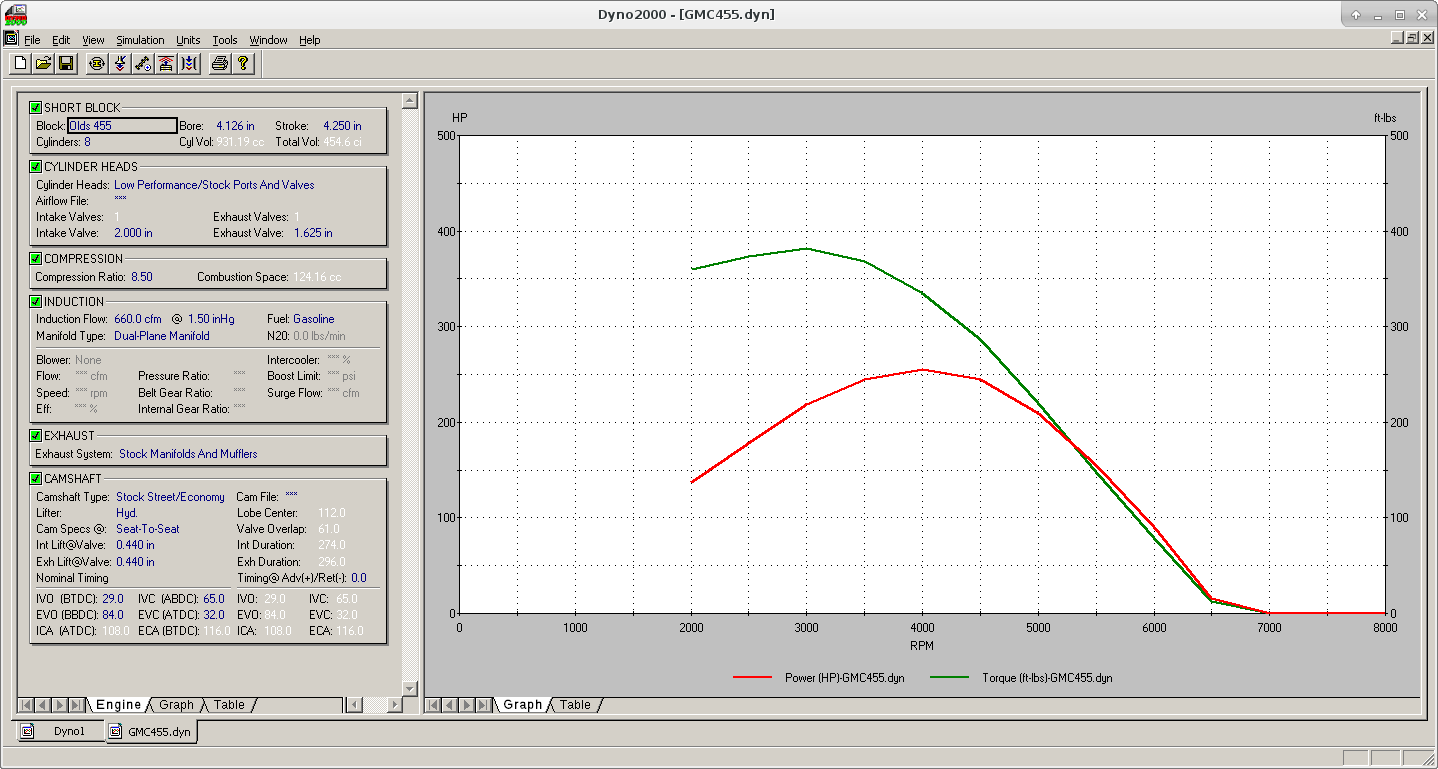This screenshot has height=769, width=1438.
Task: Open the Tools menu
Action: click(x=225, y=40)
